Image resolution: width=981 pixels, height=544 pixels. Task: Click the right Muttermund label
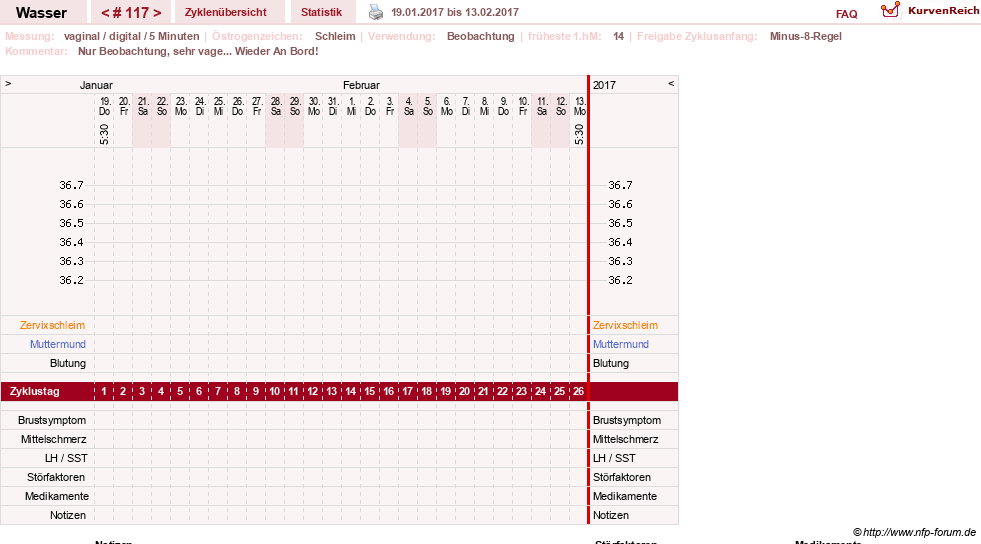pyautogui.click(x=621, y=344)
